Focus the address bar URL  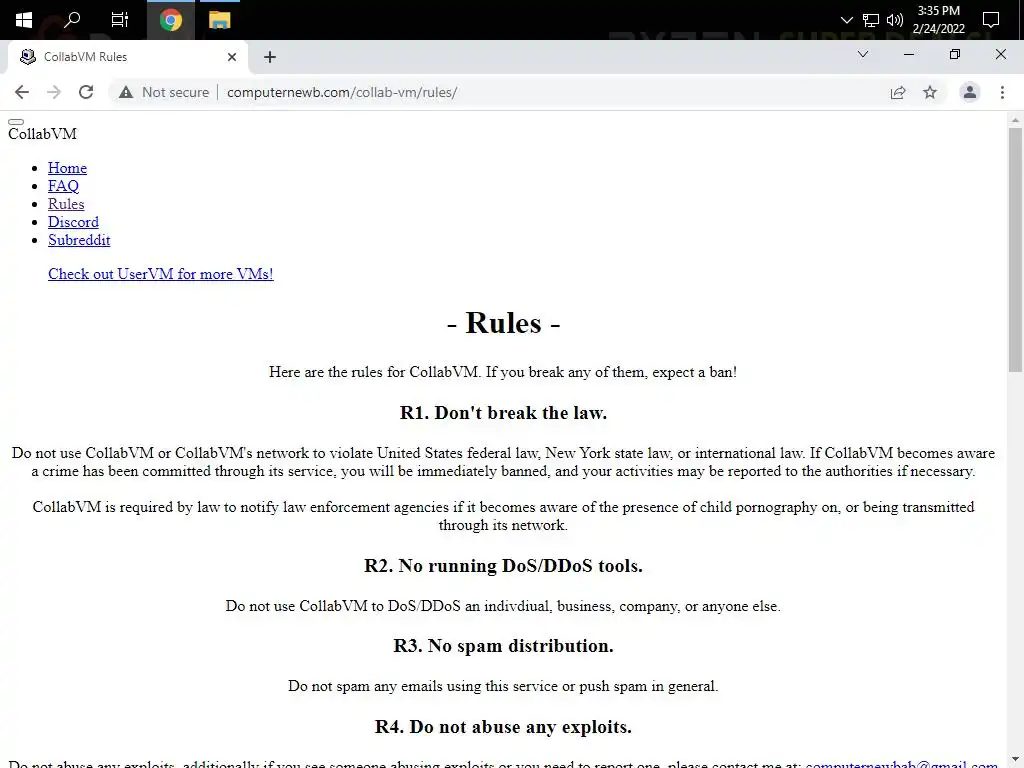pos(342,92)
